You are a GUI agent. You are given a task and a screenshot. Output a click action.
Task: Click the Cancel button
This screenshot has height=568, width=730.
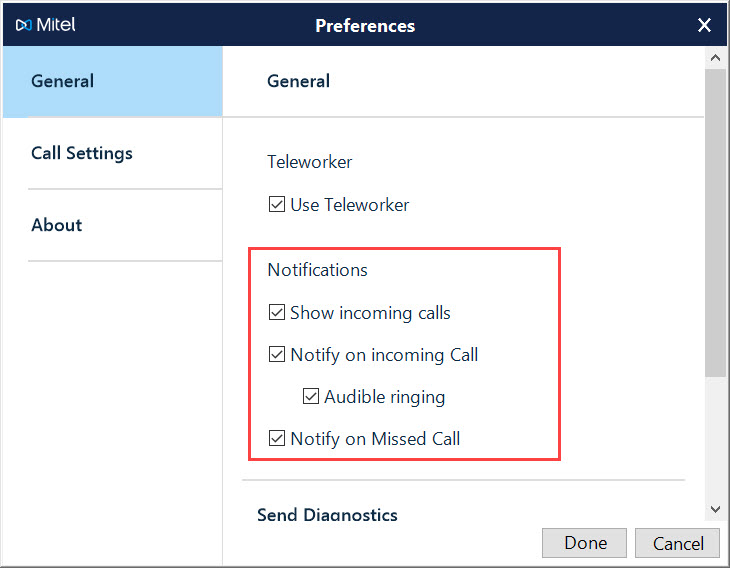677,543
